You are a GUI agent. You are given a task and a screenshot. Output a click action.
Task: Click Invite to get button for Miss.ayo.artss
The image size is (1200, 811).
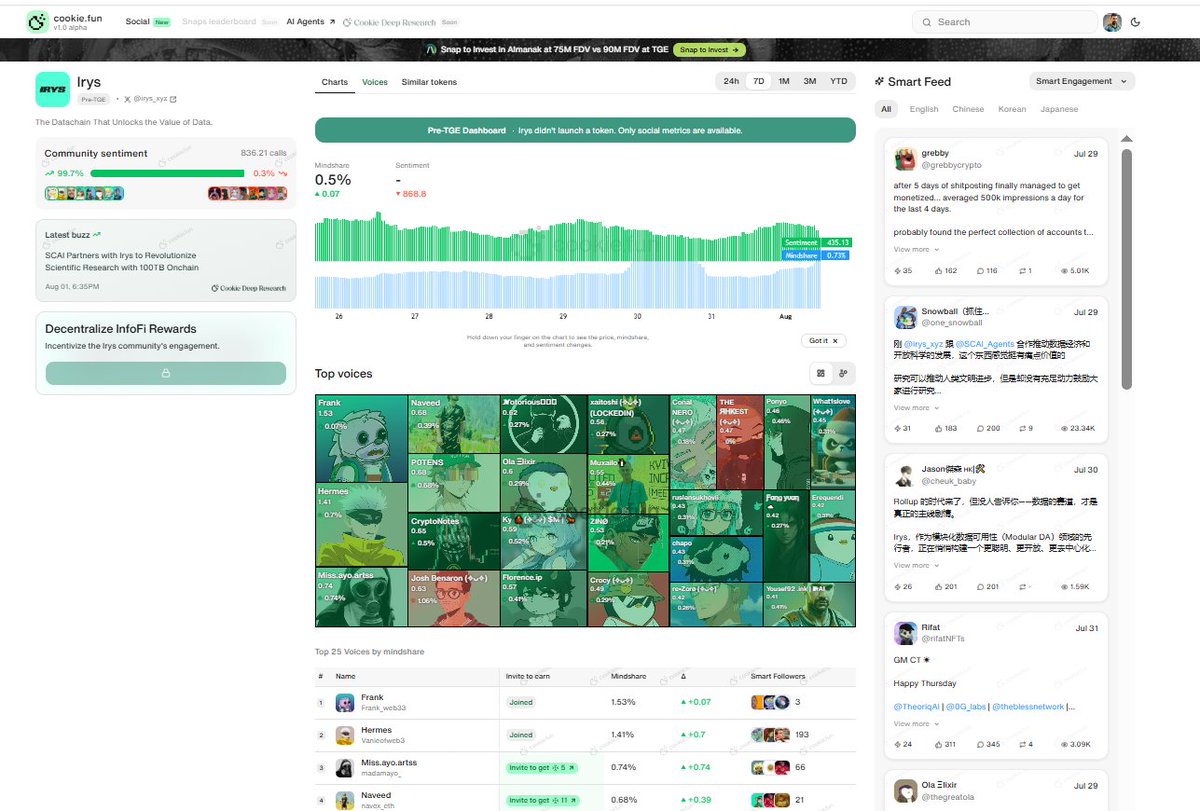[542, 767]
